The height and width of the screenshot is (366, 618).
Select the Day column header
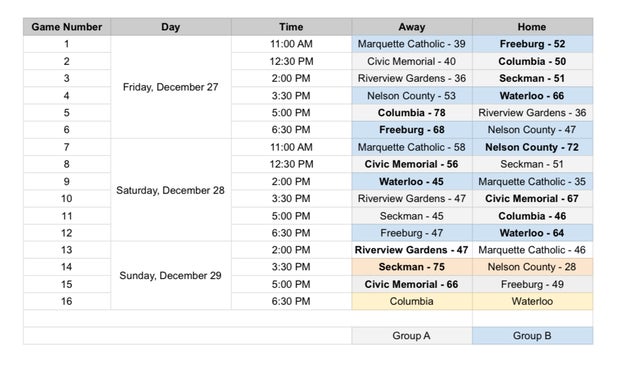[171, 27]
